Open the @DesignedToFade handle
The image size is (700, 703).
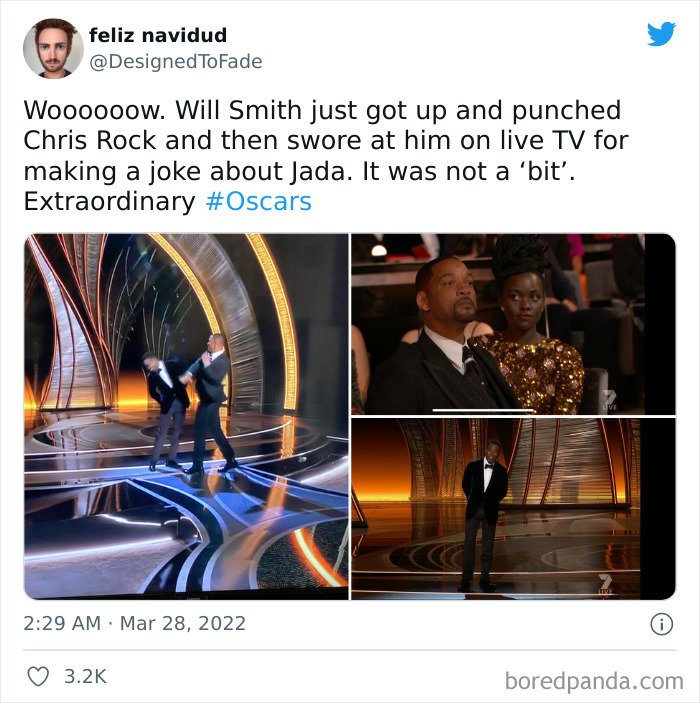point(176,61)
